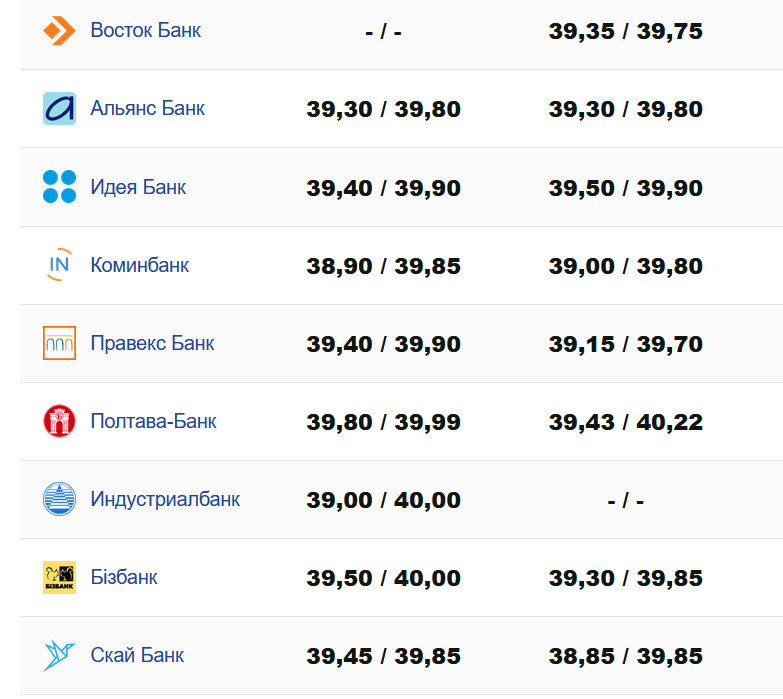Open the Восток Банк link
The height and width of the screenshot is (699, 783).
pos(145,30)
